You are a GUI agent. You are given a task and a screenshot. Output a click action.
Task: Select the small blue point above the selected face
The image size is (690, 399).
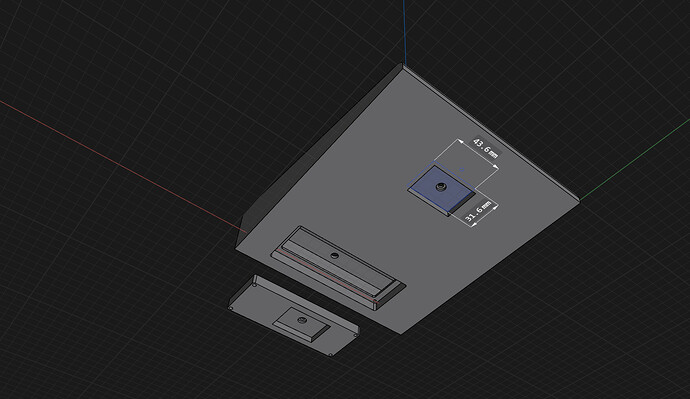click(462, 169)
